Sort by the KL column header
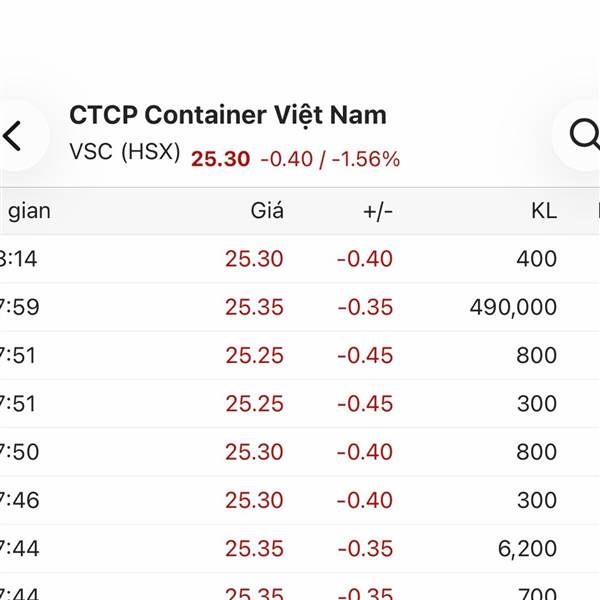Viewport: 600px width, 600px height. (544, 211)
